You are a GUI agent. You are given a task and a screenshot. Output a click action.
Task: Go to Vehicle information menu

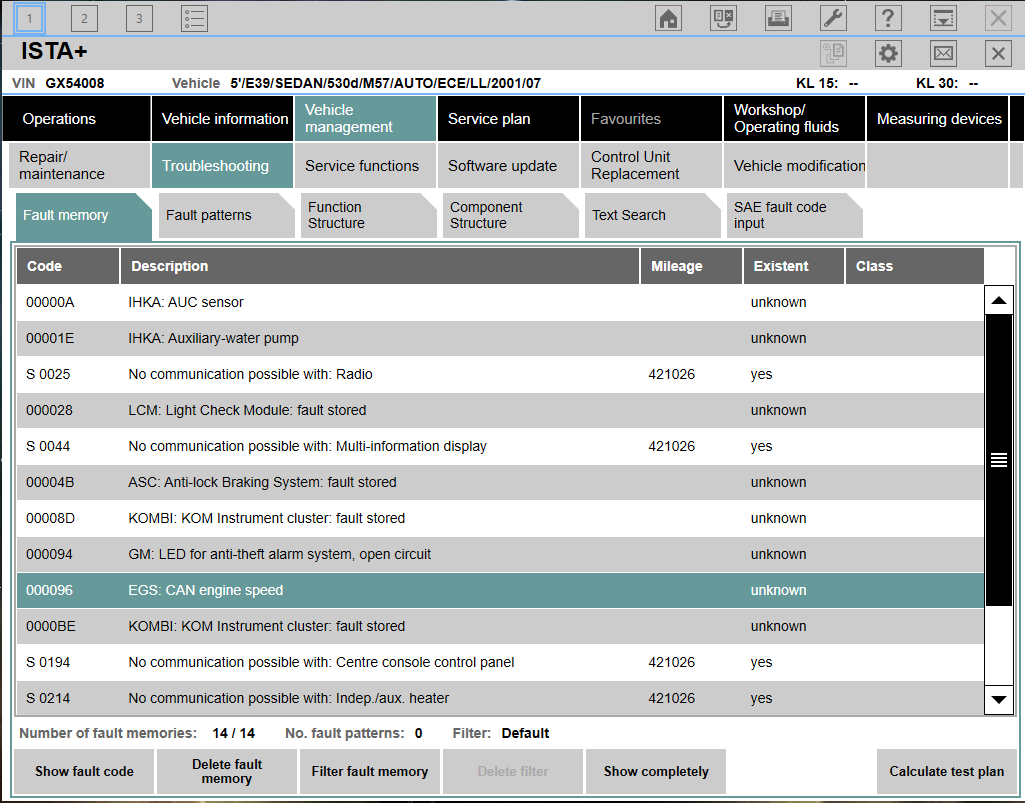pos(224,119)
